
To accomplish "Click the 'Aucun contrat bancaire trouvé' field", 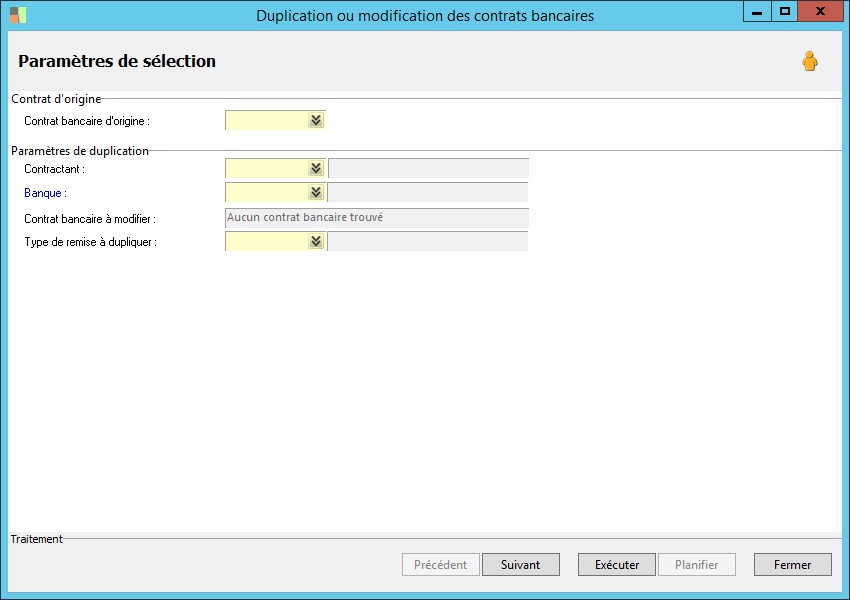I will 377,218.
